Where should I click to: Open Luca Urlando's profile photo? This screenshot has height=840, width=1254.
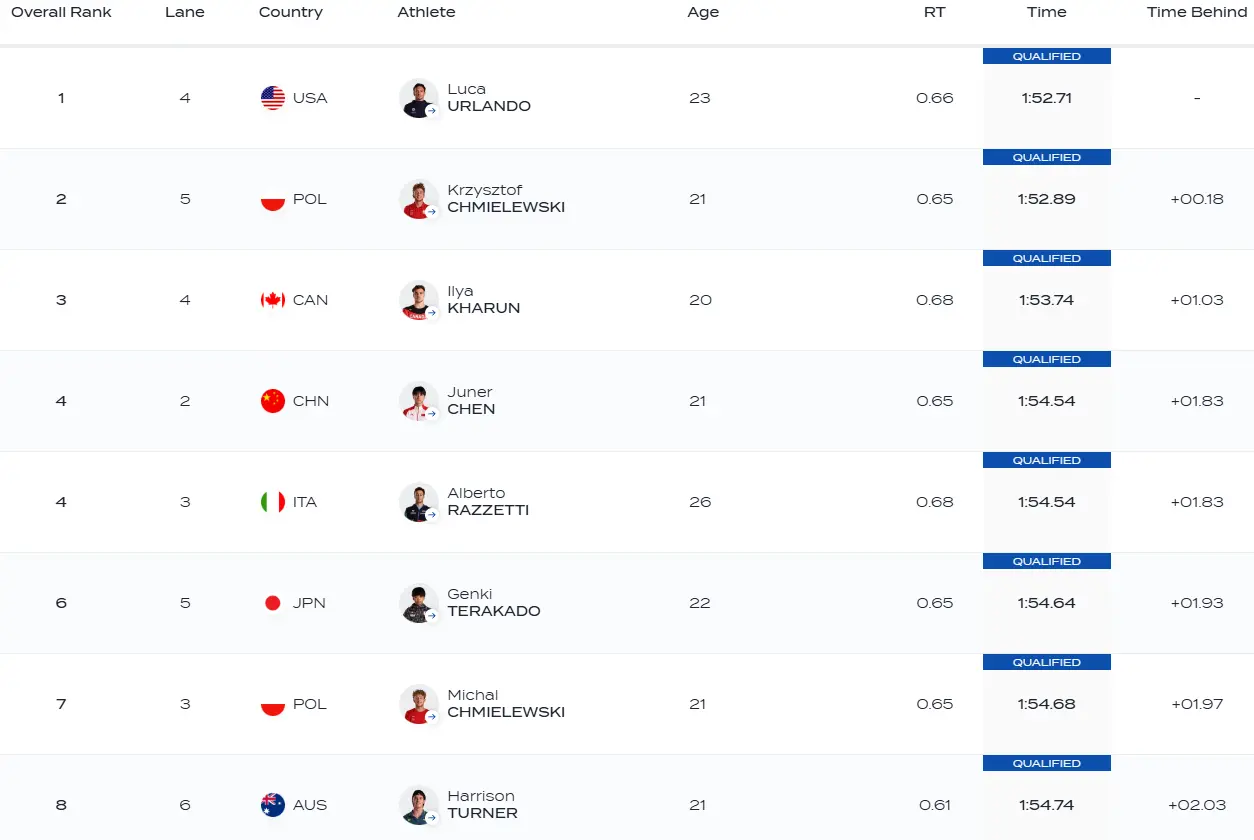[418, 98]
